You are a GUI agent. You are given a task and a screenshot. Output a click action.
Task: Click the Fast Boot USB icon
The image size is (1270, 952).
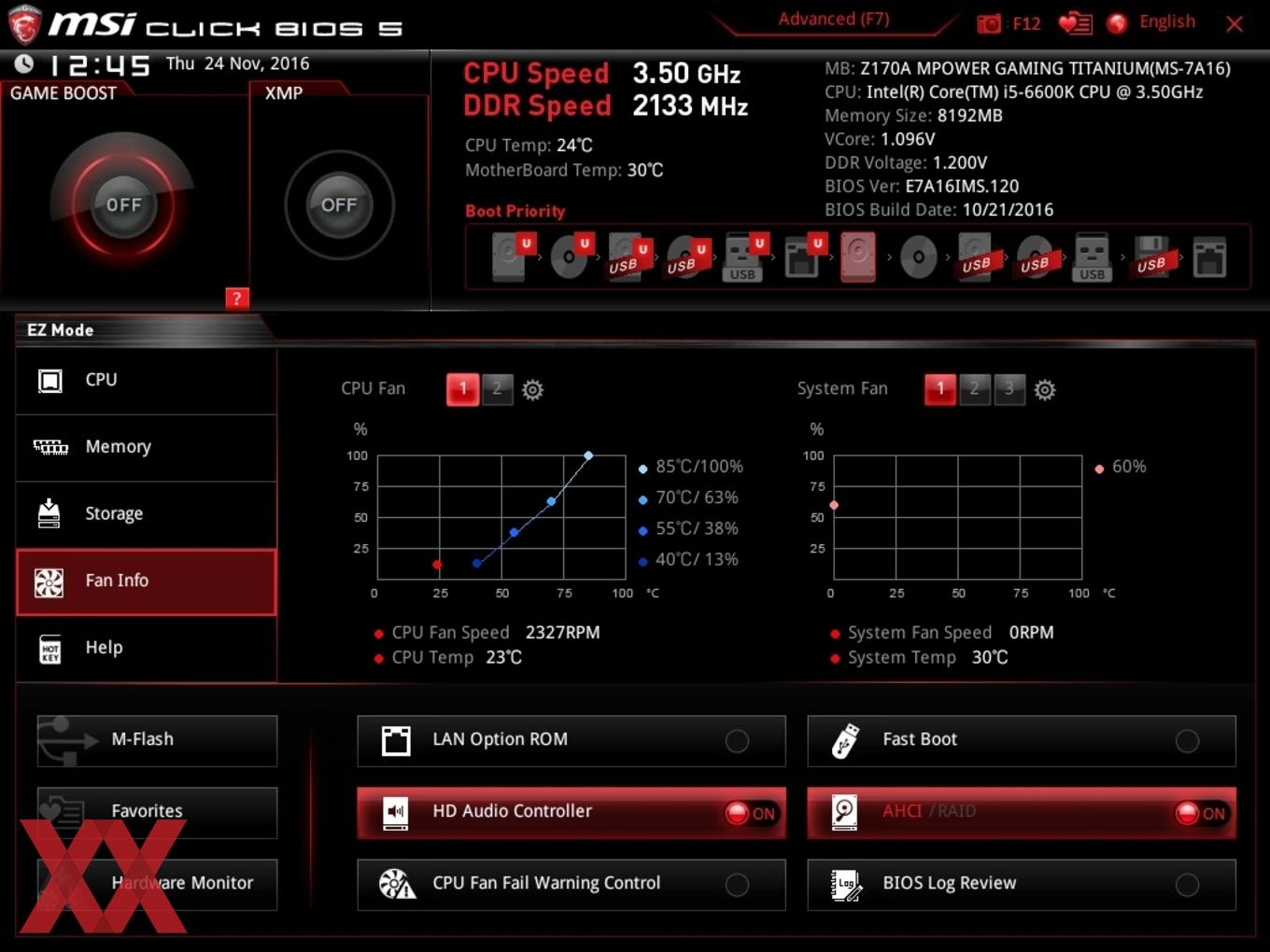click(845, 740)
